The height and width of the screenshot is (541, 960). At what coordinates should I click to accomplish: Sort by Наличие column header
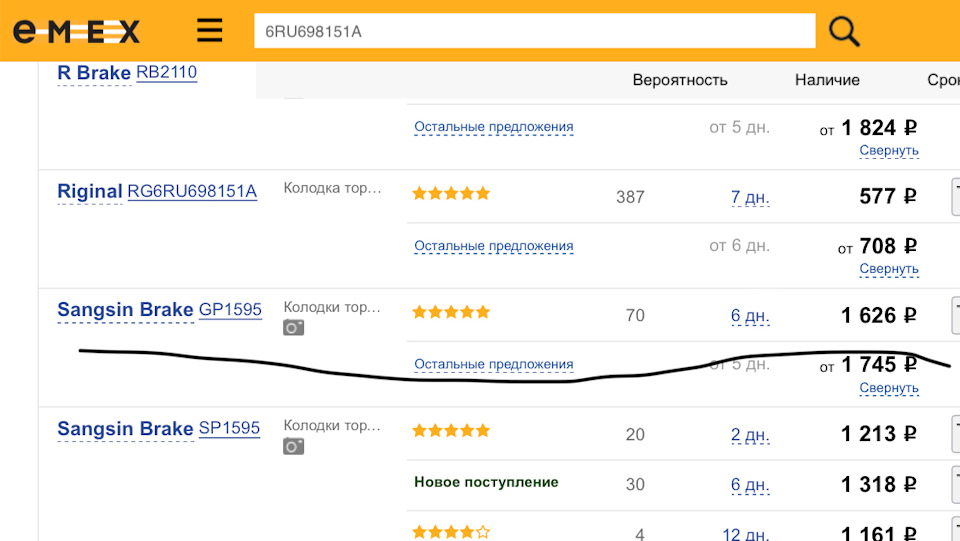tap(827, 80)
